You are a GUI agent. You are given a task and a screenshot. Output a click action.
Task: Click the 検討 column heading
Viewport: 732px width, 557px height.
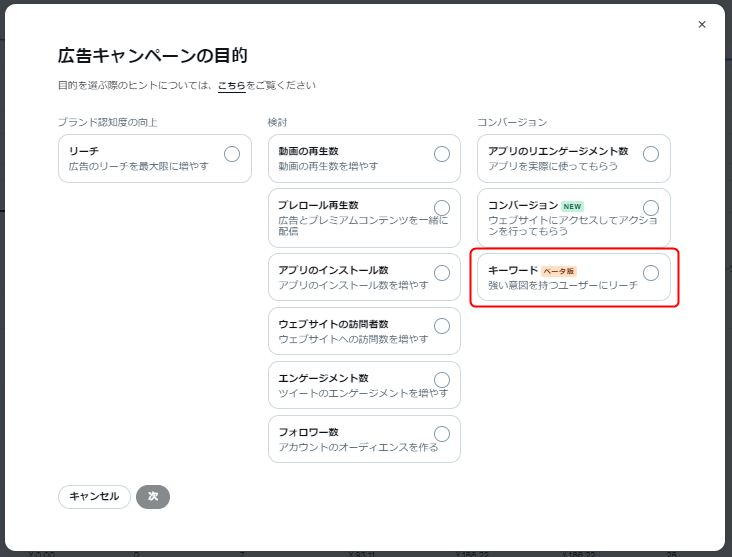point(278,122)
